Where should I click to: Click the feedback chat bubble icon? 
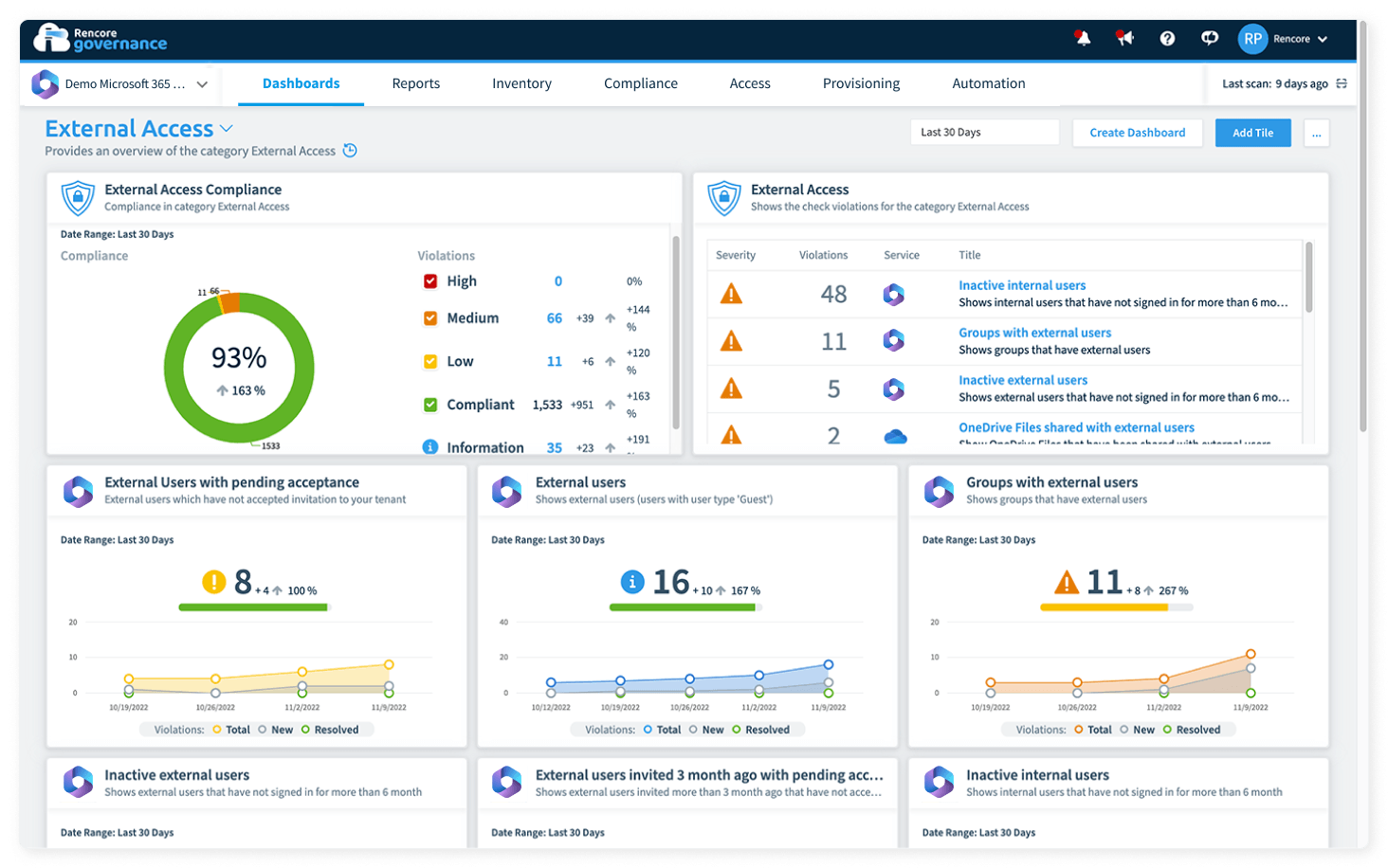(1210, 39)
